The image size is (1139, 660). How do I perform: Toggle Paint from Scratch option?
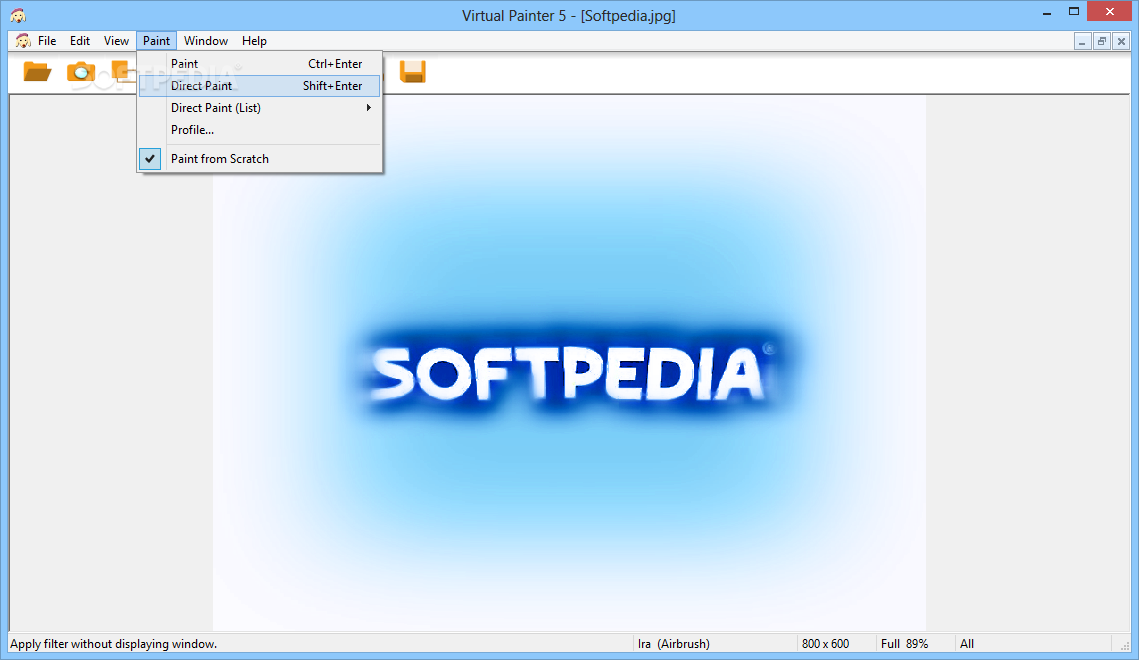pyautogui.click(x=260, y=159)
